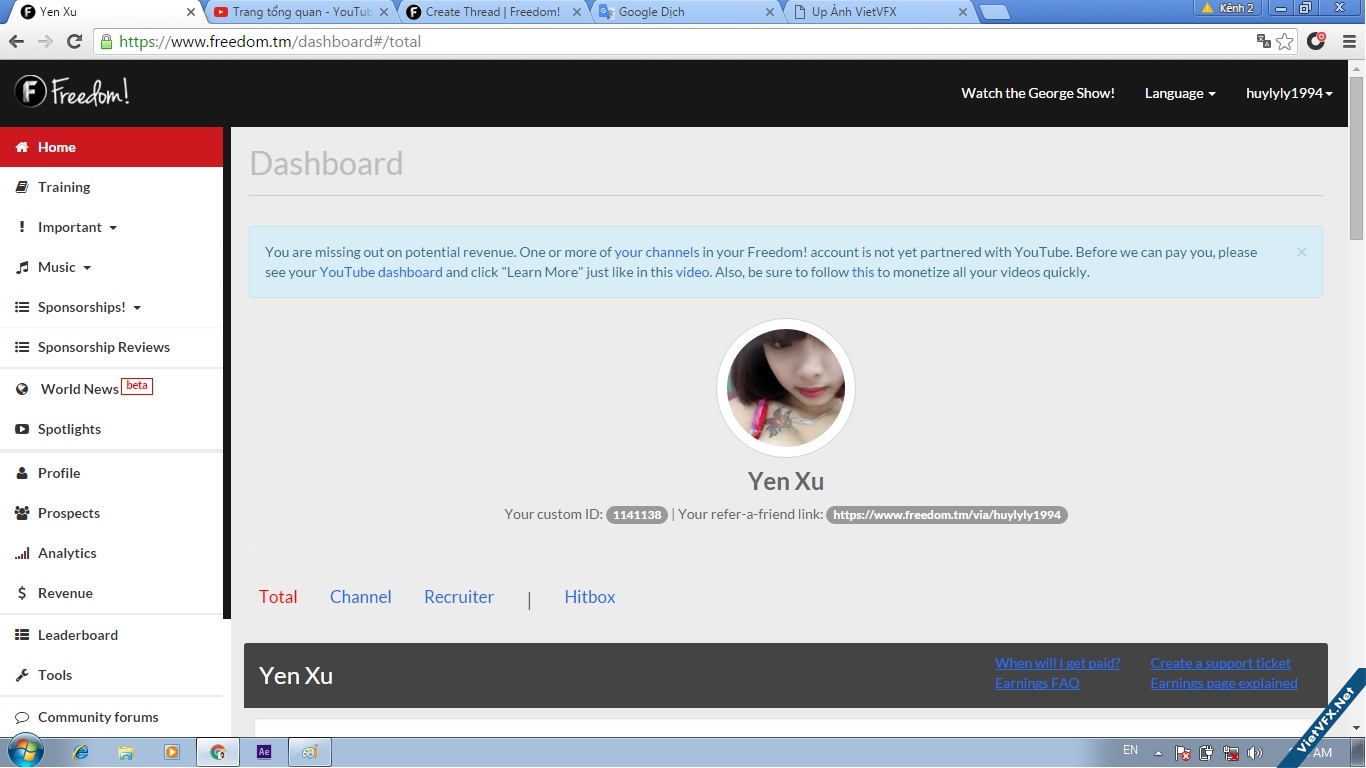This screenshot has height=768, width=1366.
Task: Toggle the system volume speaker icon
Action: click(x=1255, y=753)
